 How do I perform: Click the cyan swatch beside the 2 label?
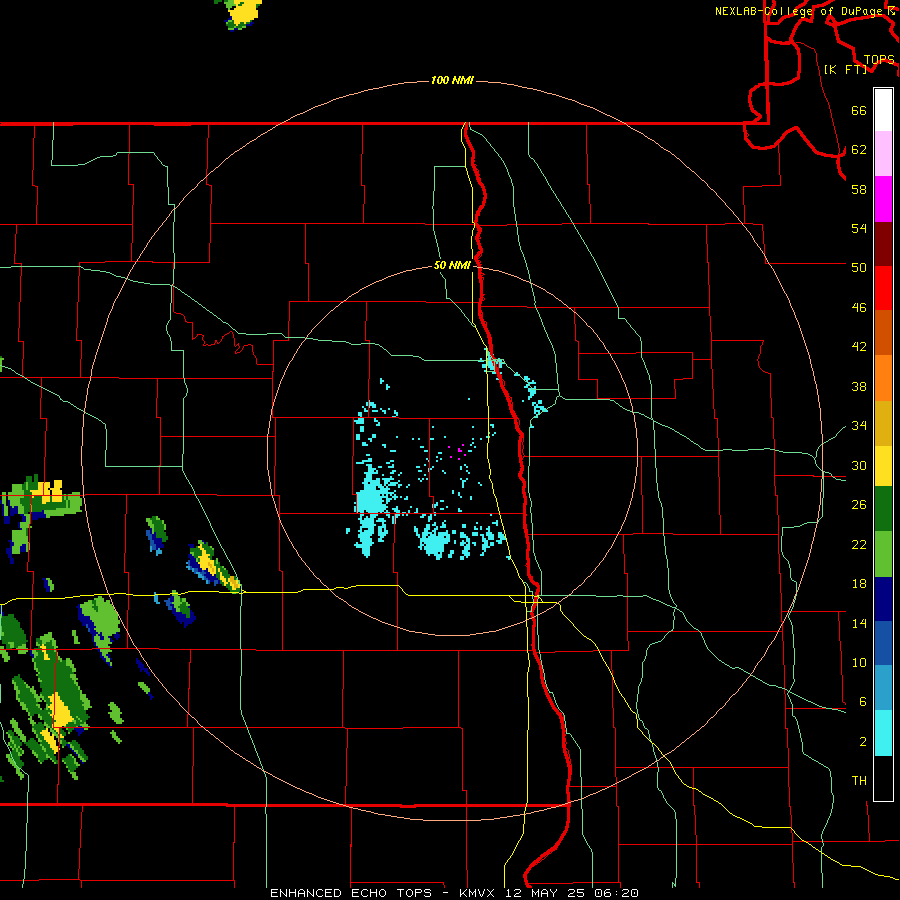tap(883, 733)
